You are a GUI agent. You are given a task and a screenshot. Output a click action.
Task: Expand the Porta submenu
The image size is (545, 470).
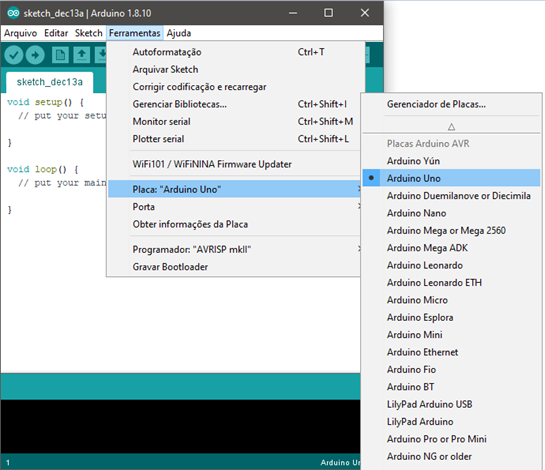pyautogui.click(x=234, y=207)
